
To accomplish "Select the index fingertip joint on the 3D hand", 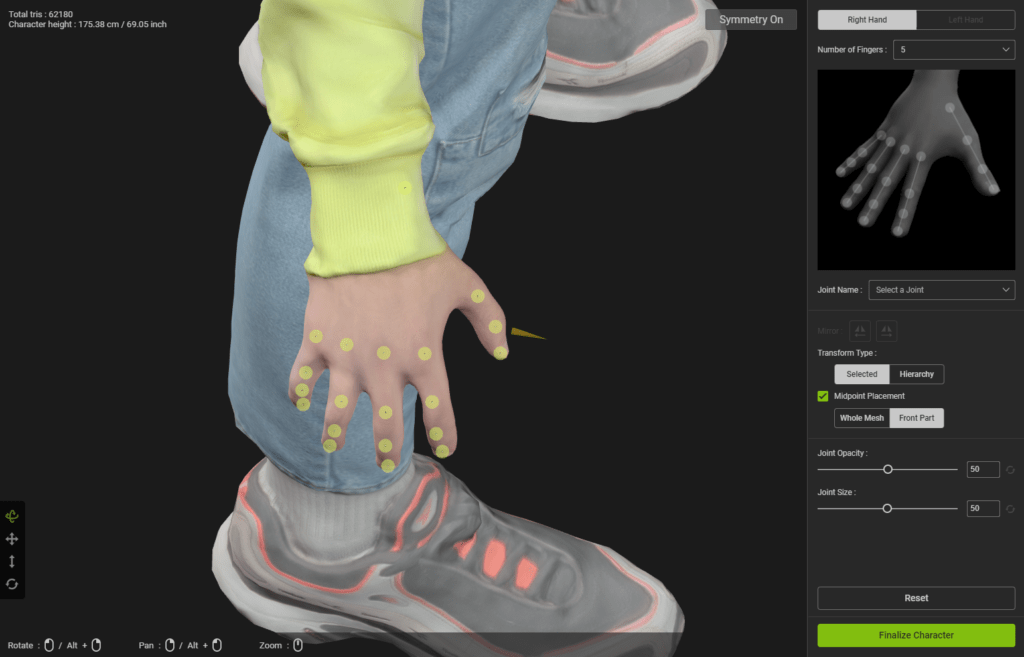I will pos(442,451).
